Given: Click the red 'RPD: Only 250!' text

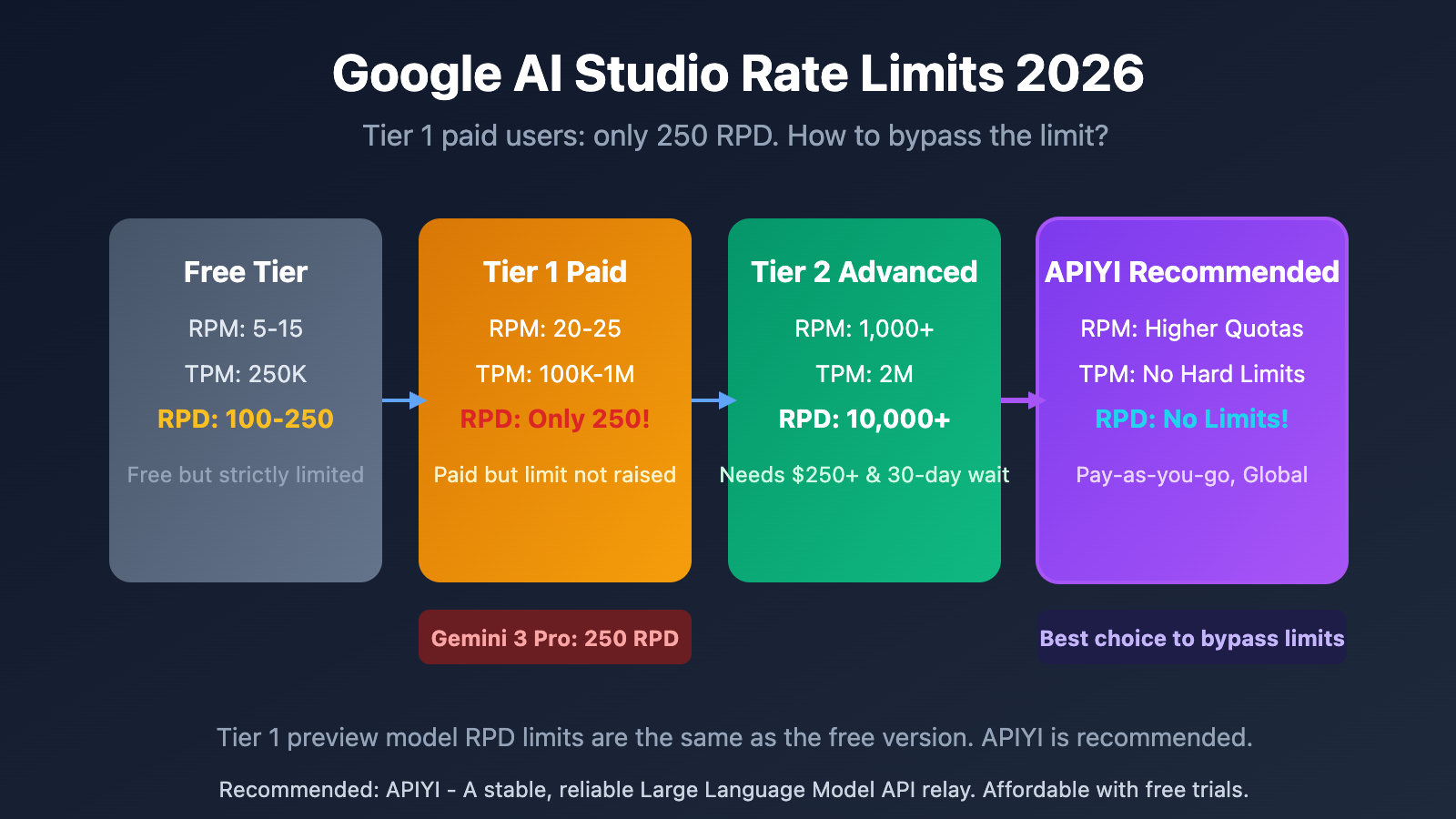Looking at the screenshot, I should tap(555, 419).
